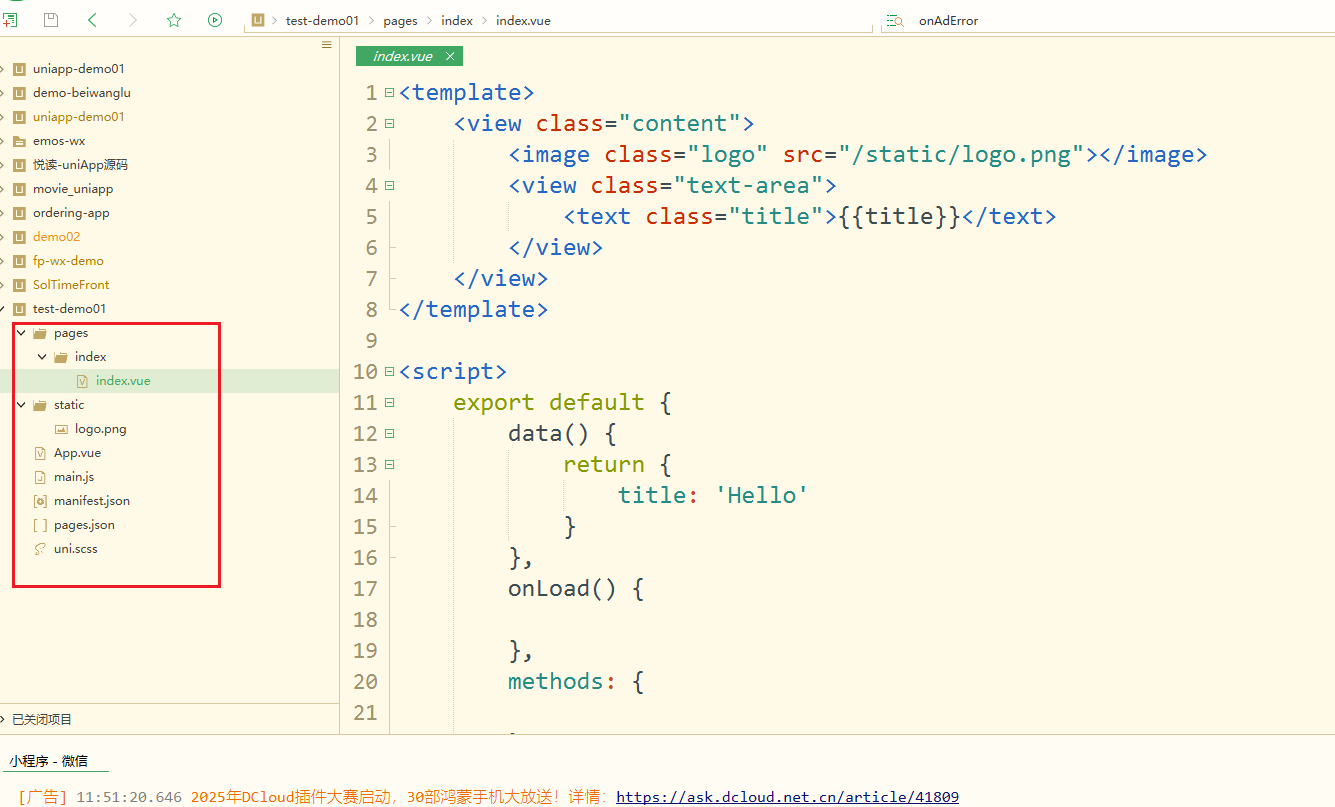Select the 悦读-uniApp源码 project

(x=80, y=165)
